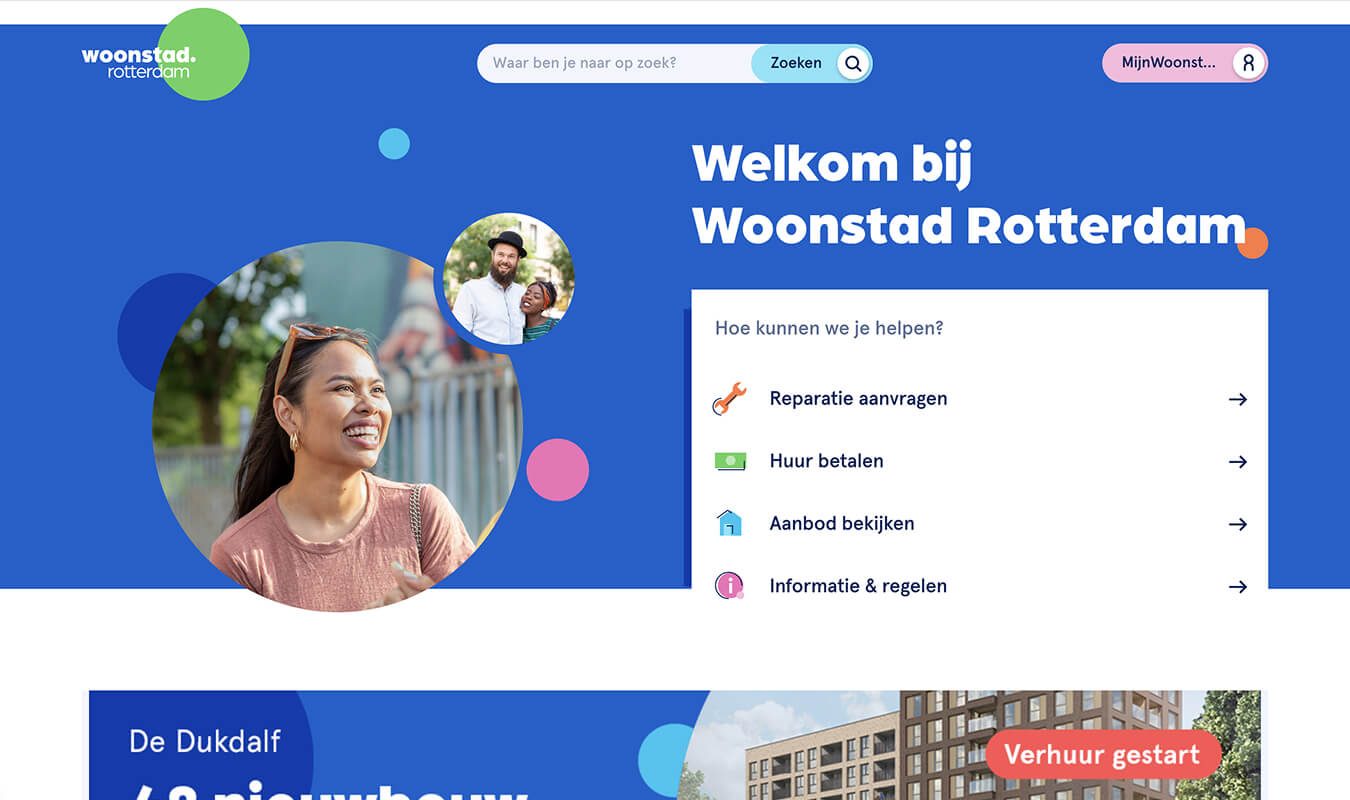The width and height of the screenshot is (1350, 800).
Task: Click the blue house listings icon
Action: coord(730,523)
